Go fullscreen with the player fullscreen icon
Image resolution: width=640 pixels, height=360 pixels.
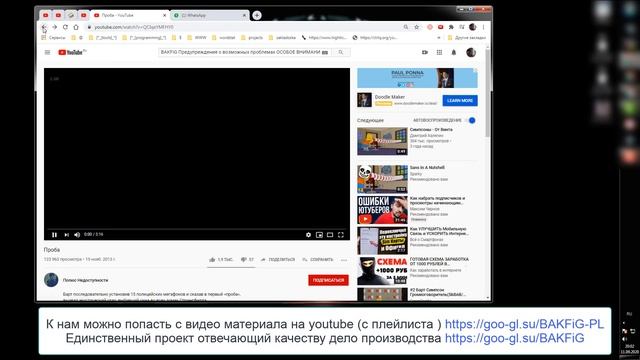[x=341, y=235]
